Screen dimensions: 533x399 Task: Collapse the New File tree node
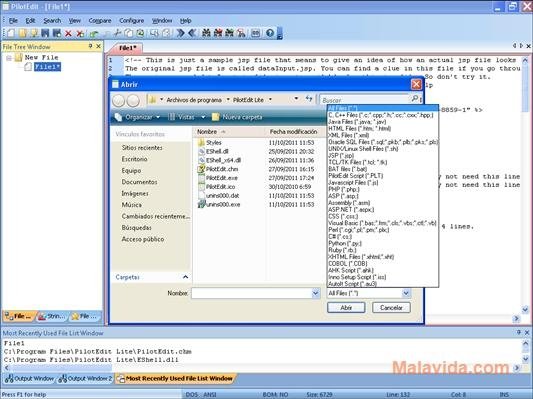tap(9, 58)
